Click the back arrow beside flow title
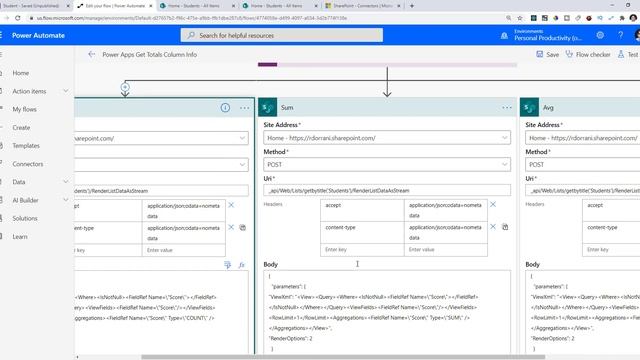 (91, 54)
